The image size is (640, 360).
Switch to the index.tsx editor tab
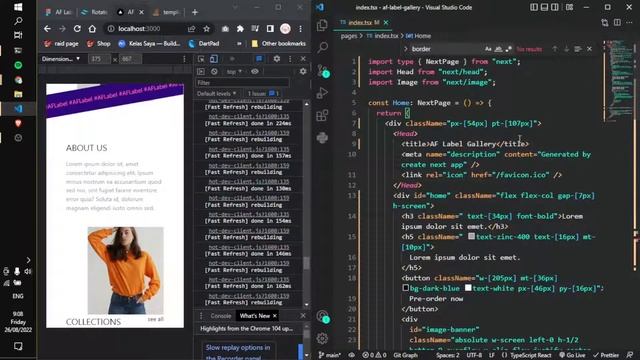point(360,22)
